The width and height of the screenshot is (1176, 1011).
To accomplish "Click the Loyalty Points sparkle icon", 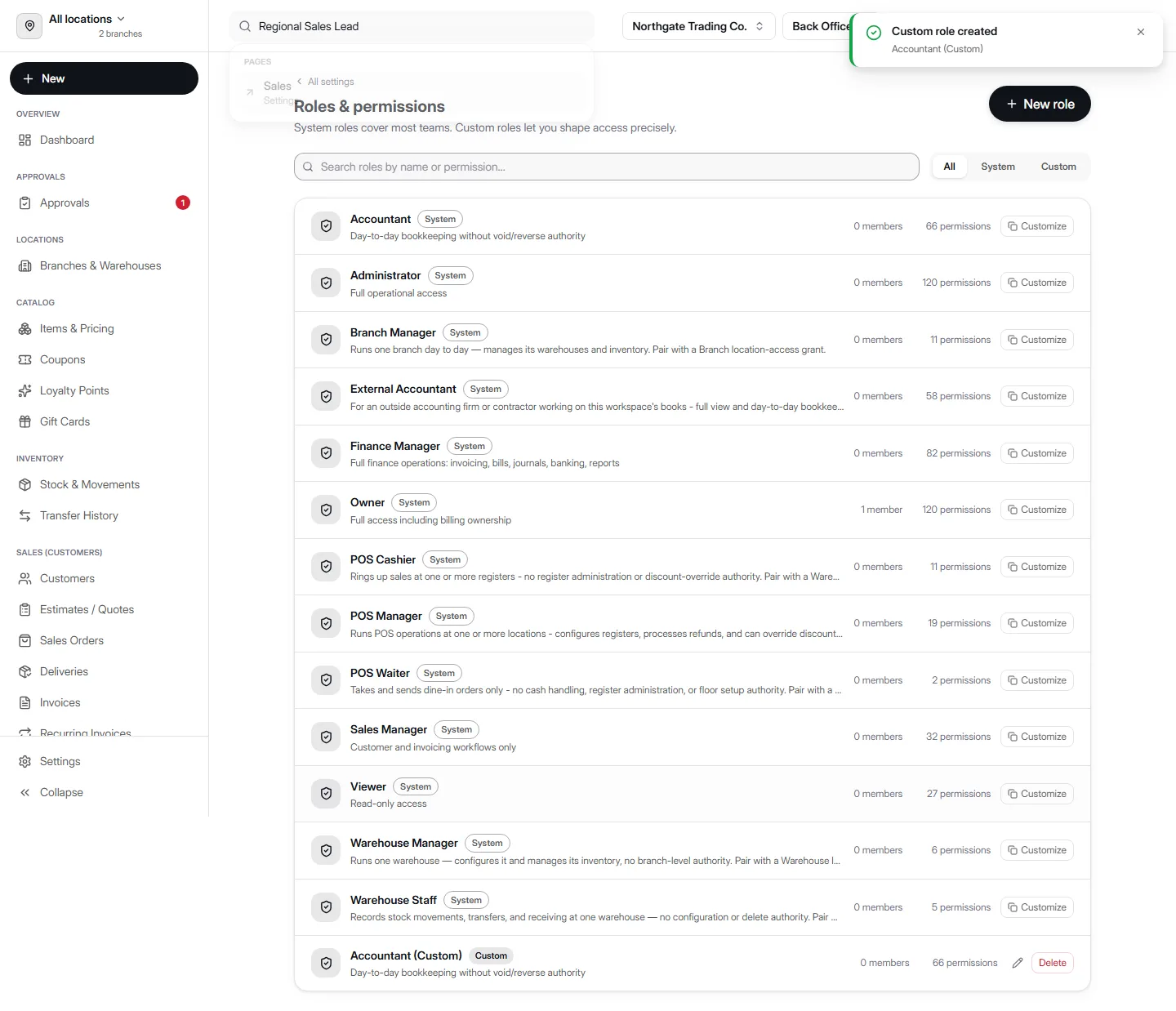I will click(25, 391).
